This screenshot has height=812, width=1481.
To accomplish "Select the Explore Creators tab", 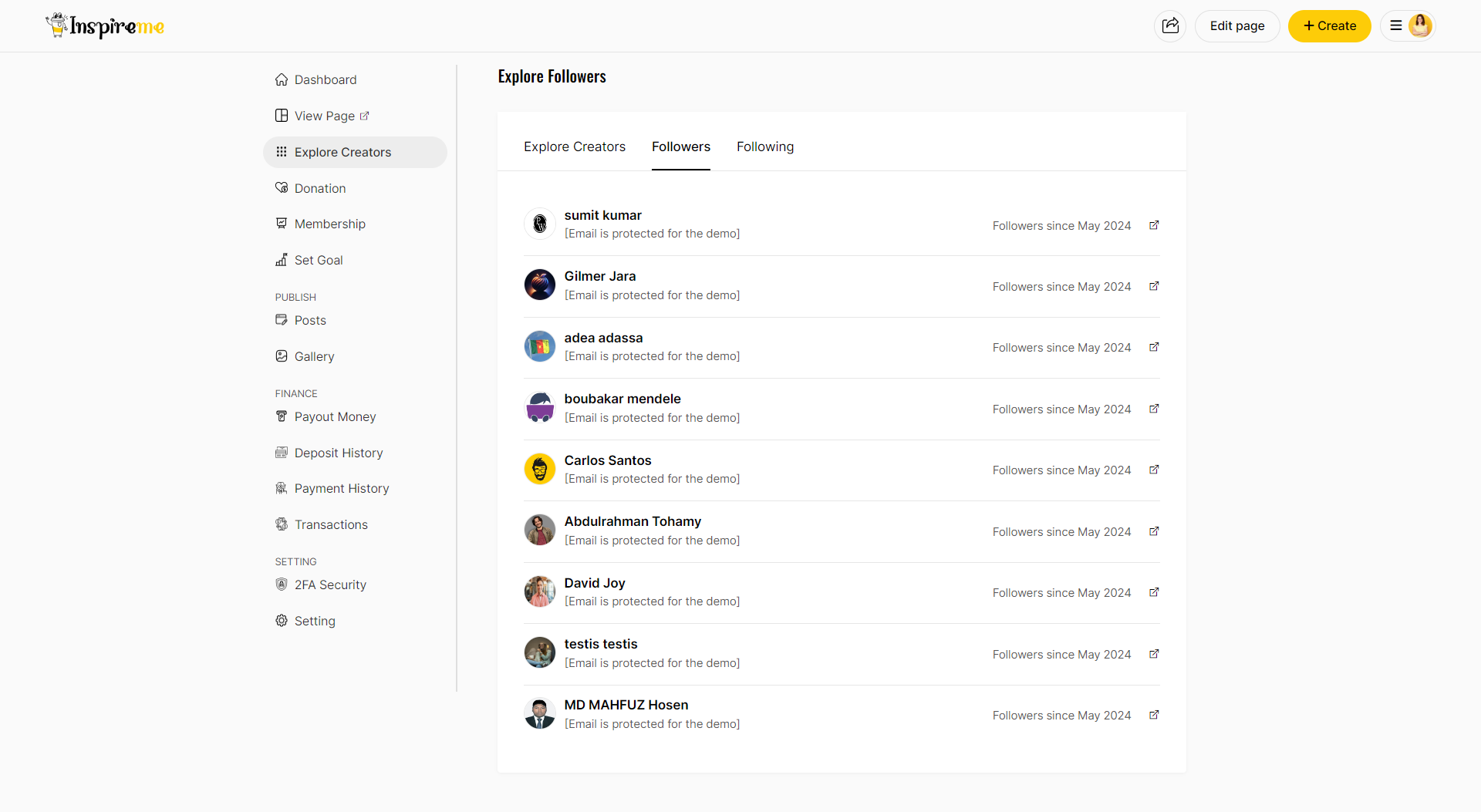I will pos(575,147).
